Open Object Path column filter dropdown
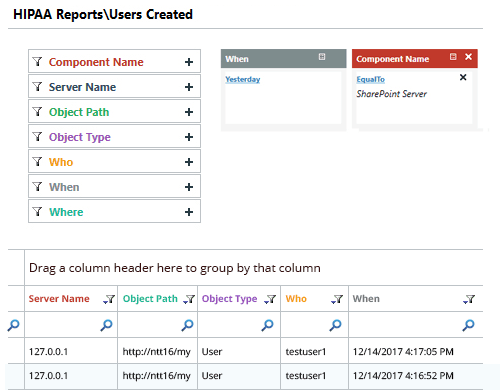Image resolution: width=500 pixels, height=390 pixels. 189,299
